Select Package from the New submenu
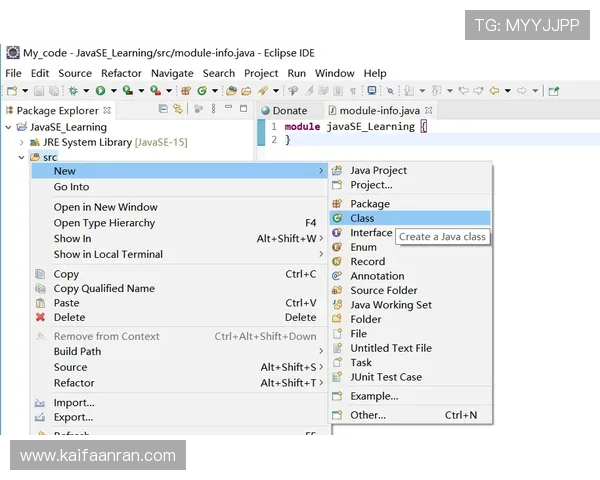Screen dimensions: 600x480 tap(370, 204)
